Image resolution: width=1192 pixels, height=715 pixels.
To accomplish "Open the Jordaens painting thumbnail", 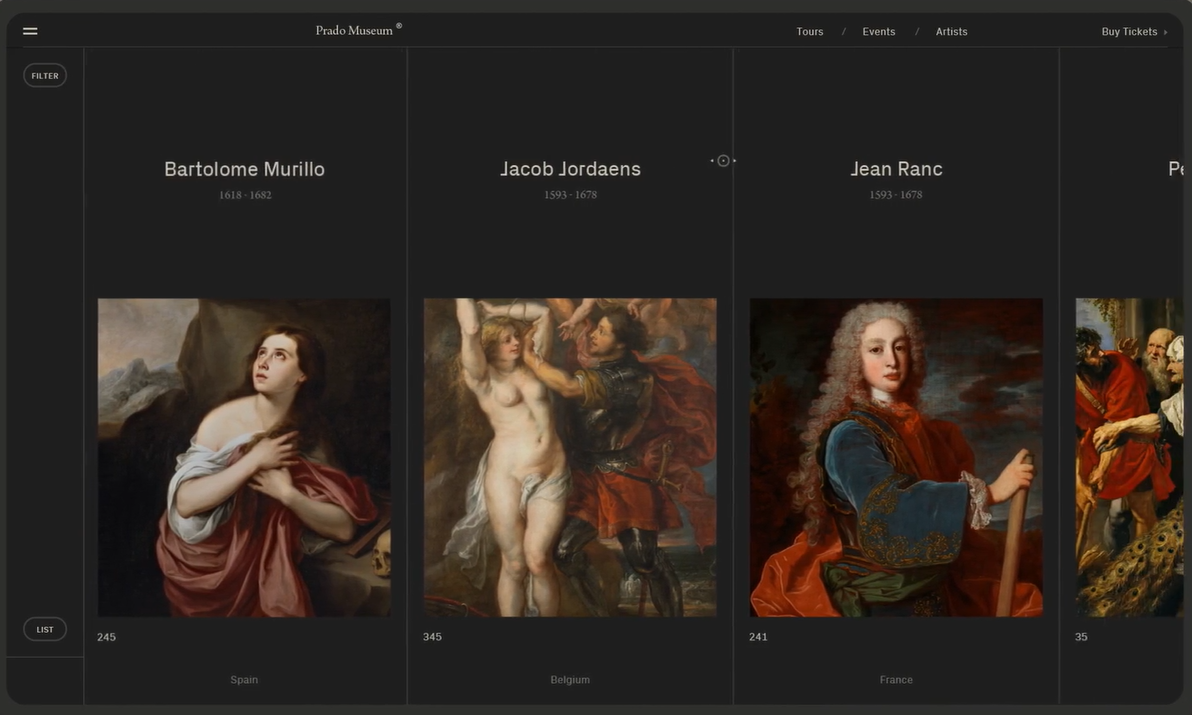I will coord(570,457).
